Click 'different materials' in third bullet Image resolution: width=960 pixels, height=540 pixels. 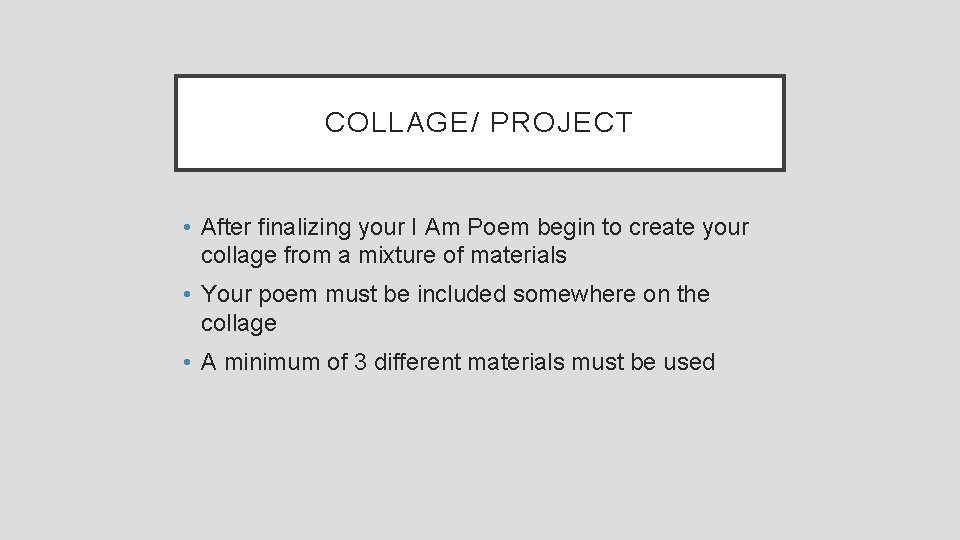click(469, 363)
